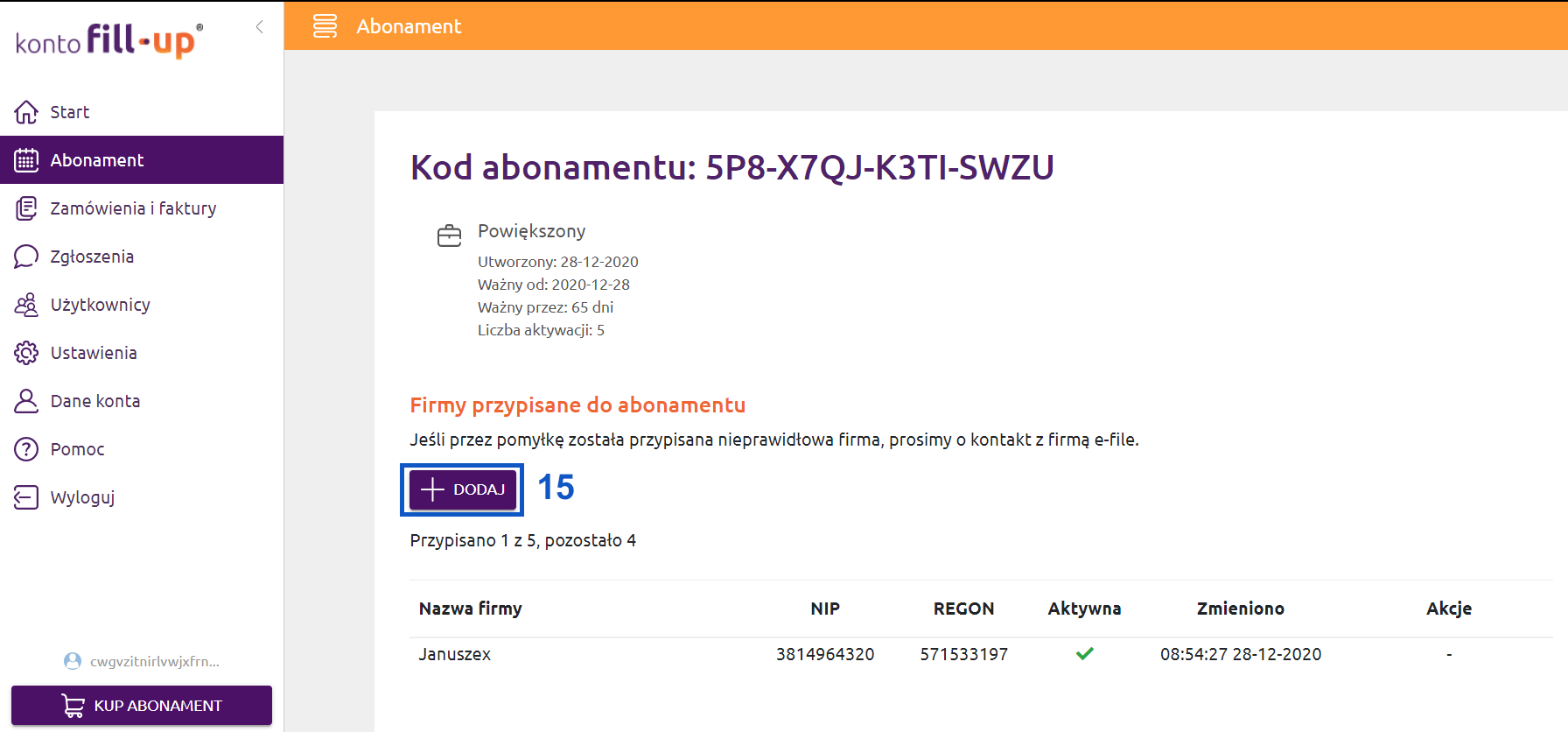Viewport: 1568px width, 732px height.
Task: Collapse the sidebar with the chevron arrow
Action: point(260,27)
